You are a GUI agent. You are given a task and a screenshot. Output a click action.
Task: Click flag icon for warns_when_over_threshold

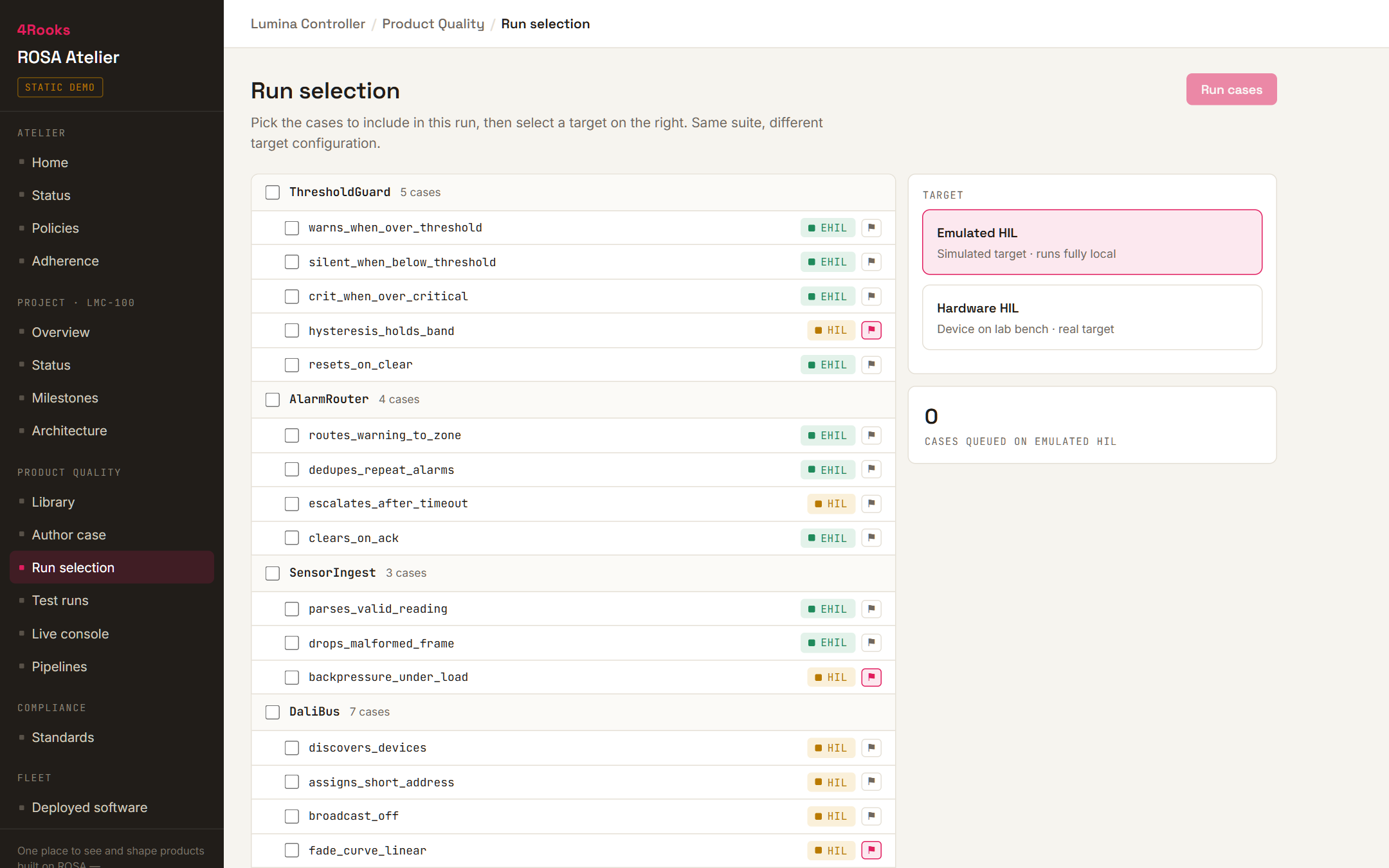coord(871,228)
